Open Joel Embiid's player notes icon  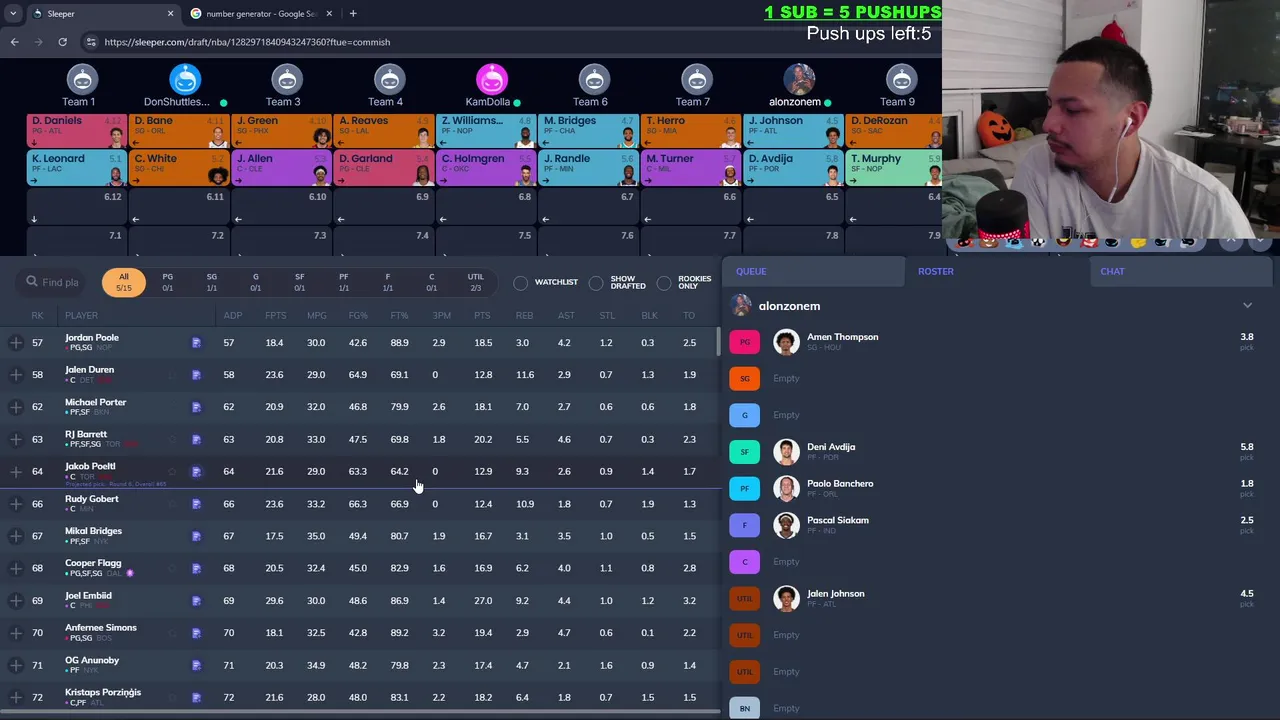[x=196, y=601]
